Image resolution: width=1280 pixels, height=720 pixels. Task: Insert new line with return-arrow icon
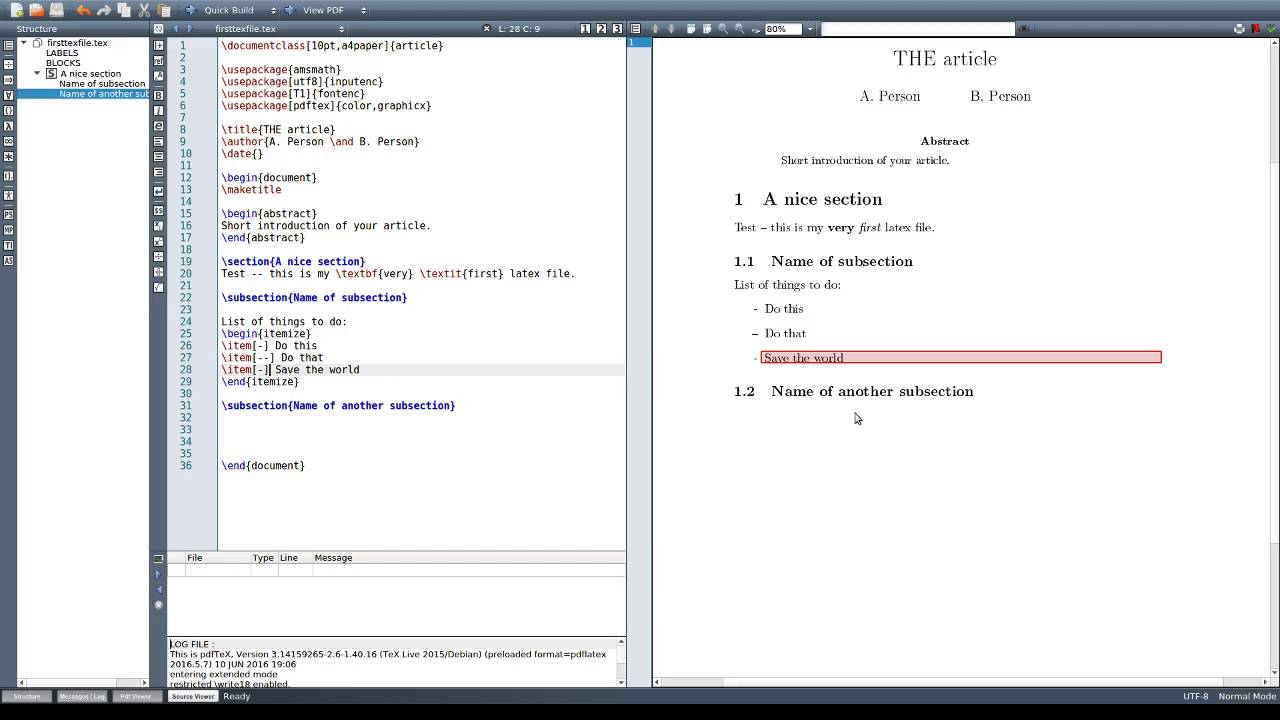coord(158,191)
